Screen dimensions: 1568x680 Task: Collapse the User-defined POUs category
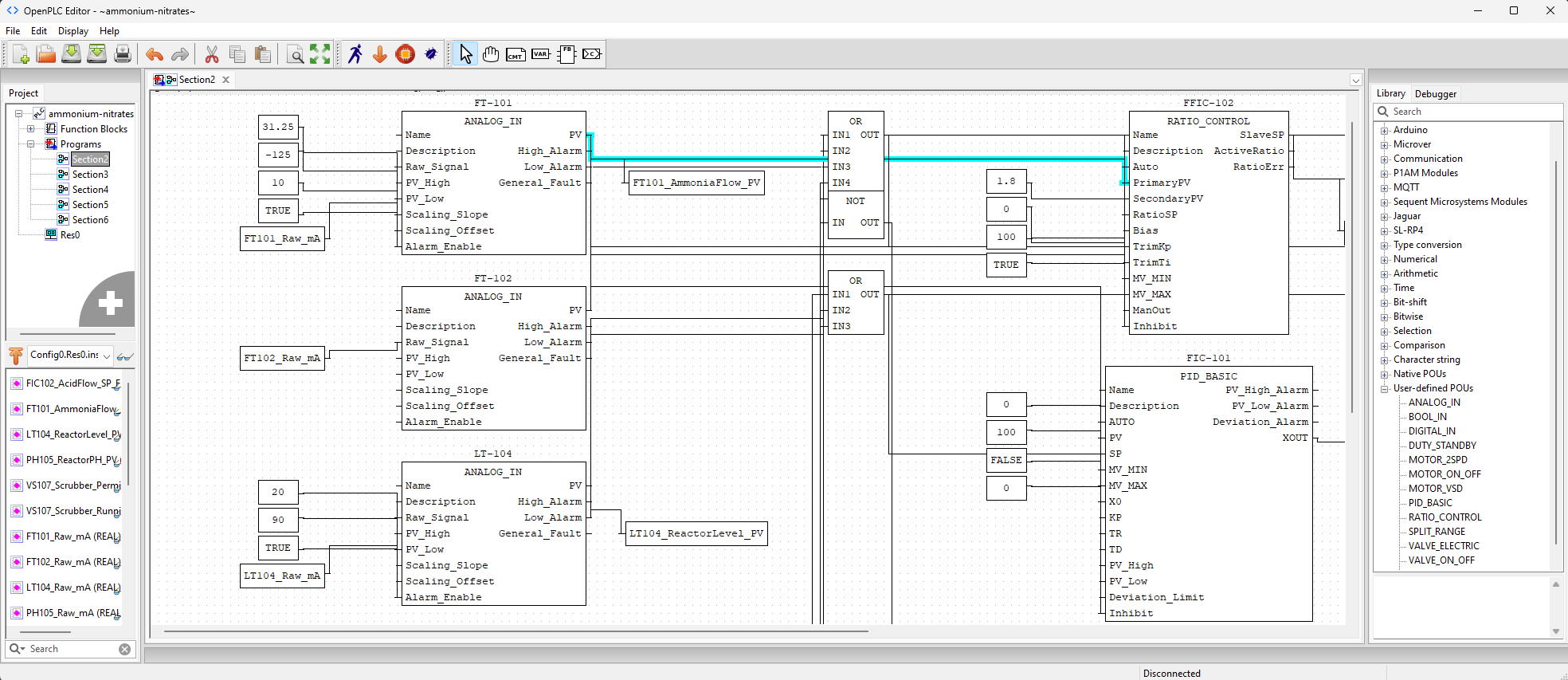[1385, 389]
